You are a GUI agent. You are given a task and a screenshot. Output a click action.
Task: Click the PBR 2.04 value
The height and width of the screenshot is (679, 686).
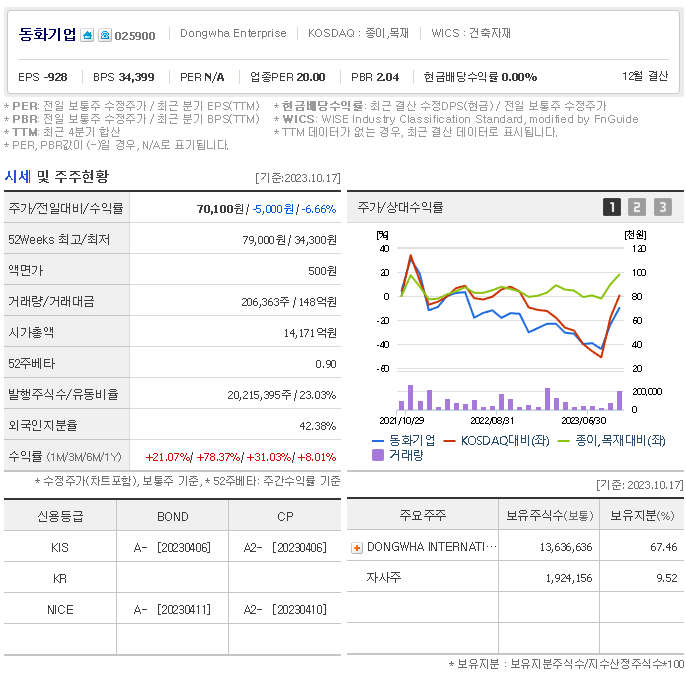click(375, 77)
